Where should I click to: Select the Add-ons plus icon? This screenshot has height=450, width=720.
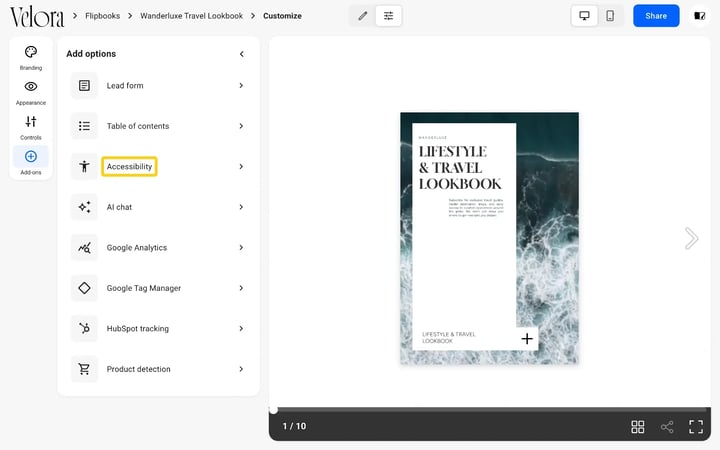tap(31, 157)
